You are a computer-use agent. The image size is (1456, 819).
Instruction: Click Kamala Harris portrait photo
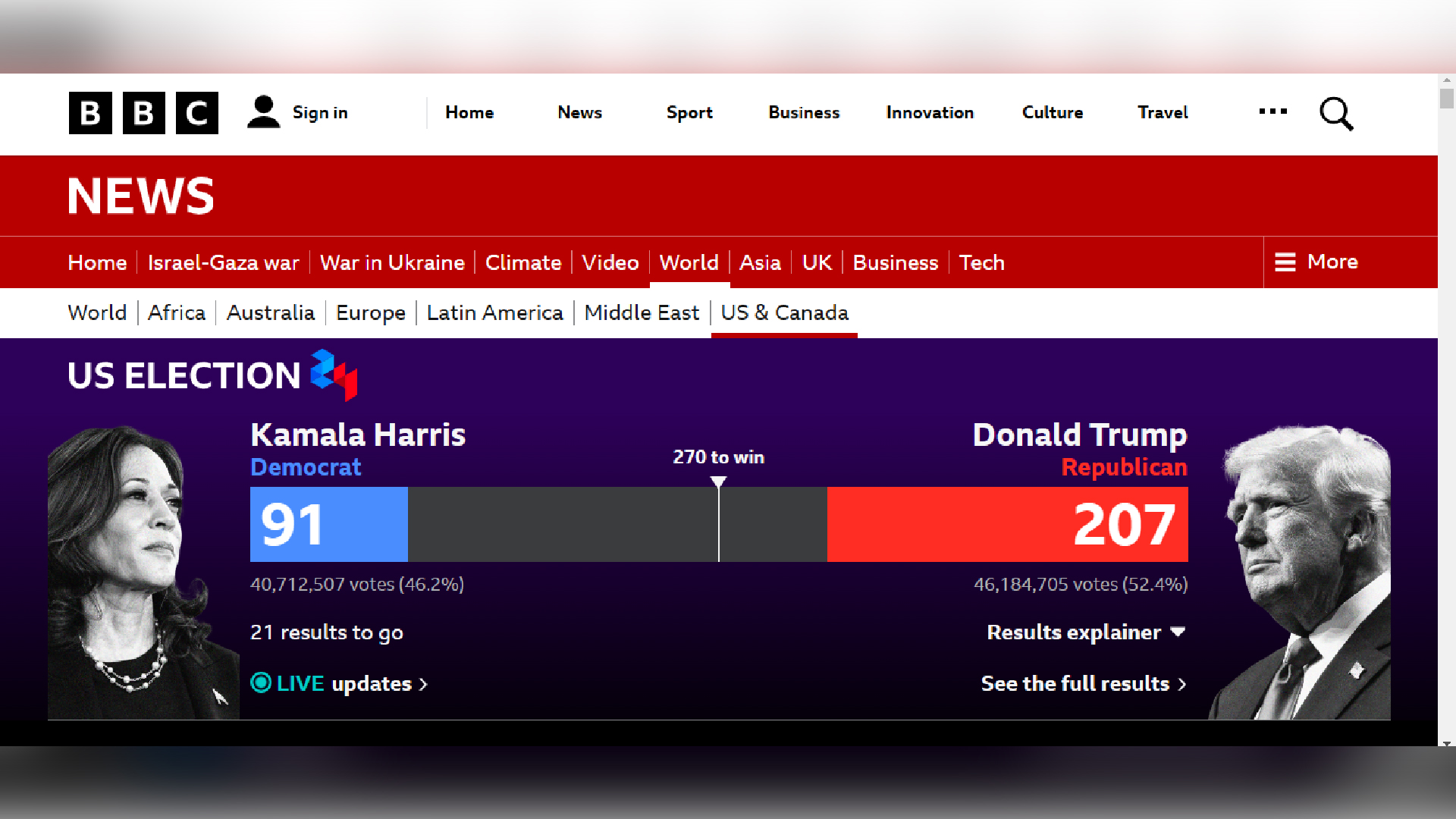pos(143,573)
